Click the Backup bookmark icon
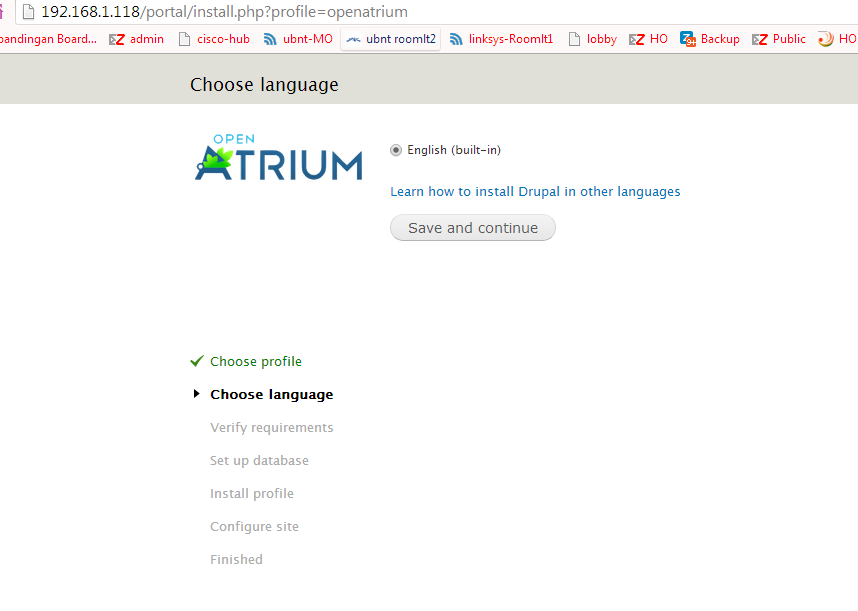The height and width of the screenshot is (611, 858). coord(688,39)
